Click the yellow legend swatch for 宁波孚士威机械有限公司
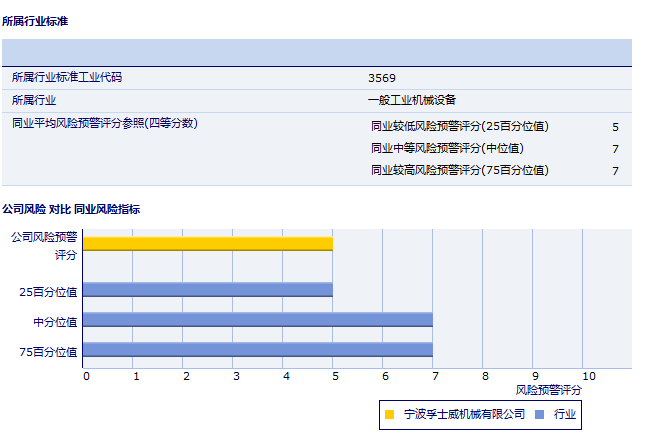The width and height of the screenshot is (660, 436). click(x=389, y=414)
